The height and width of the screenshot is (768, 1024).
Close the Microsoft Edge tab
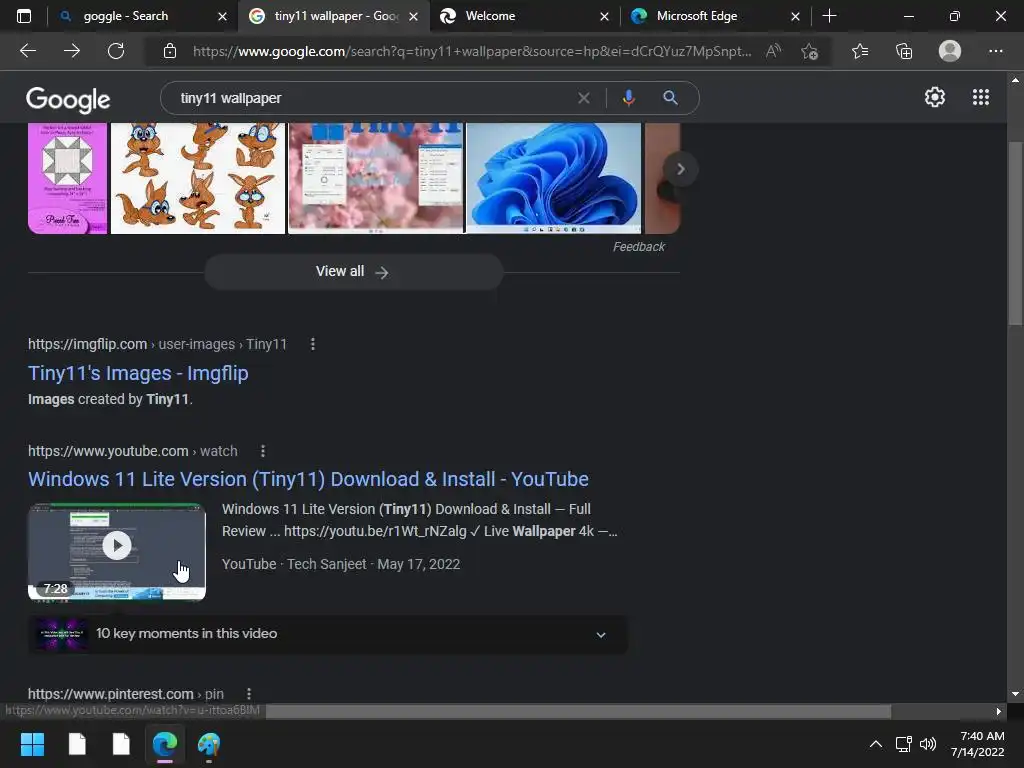pos(795,16)
